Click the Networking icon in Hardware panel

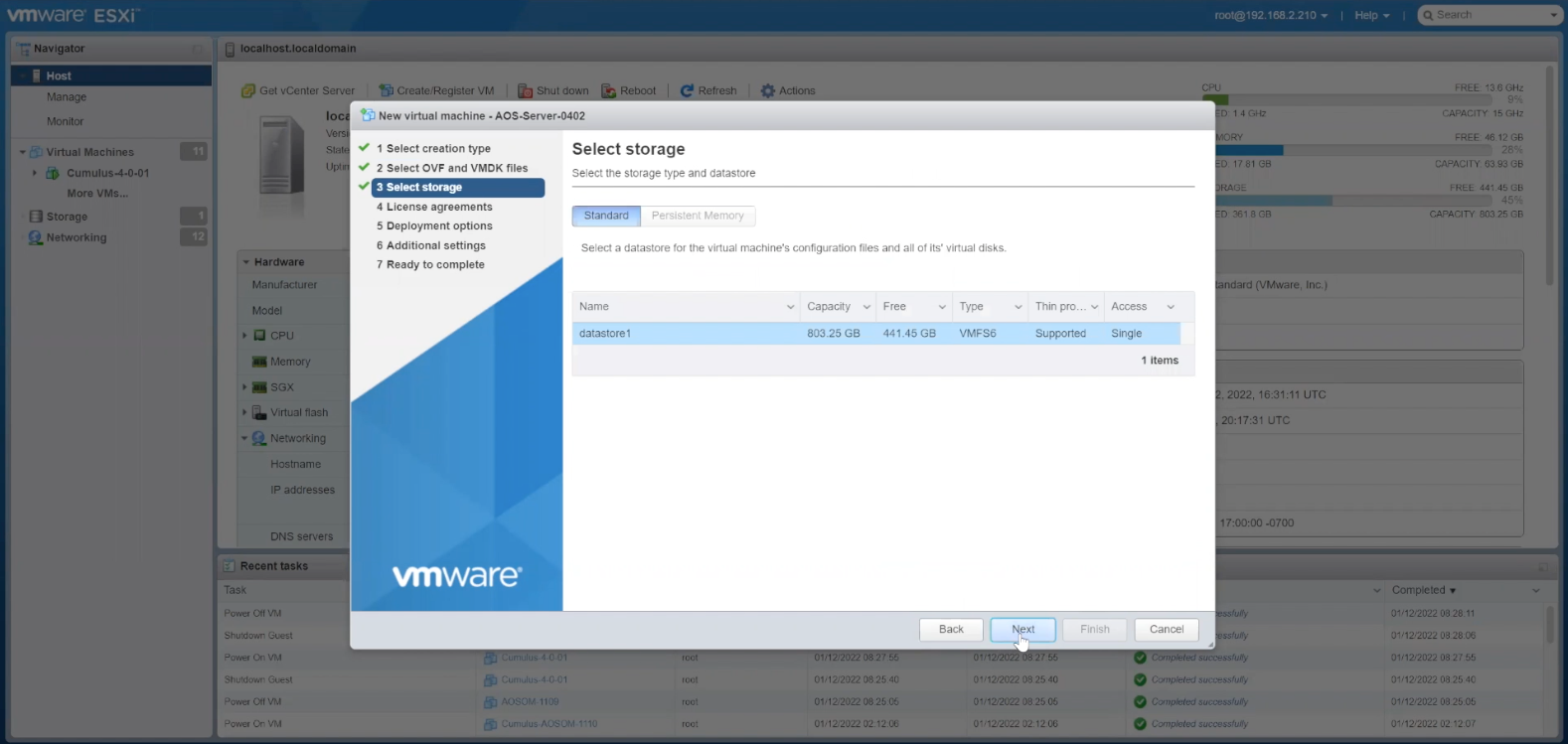coord(259,438)
